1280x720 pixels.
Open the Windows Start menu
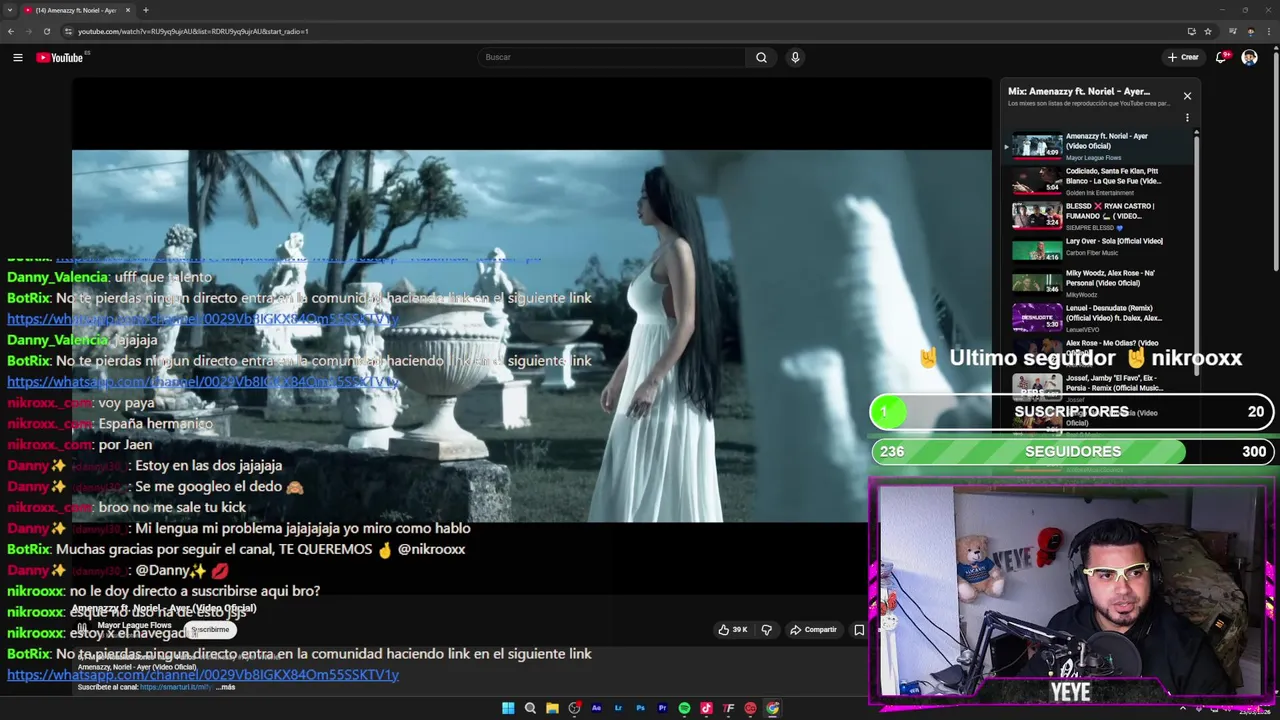coord(508,708)
